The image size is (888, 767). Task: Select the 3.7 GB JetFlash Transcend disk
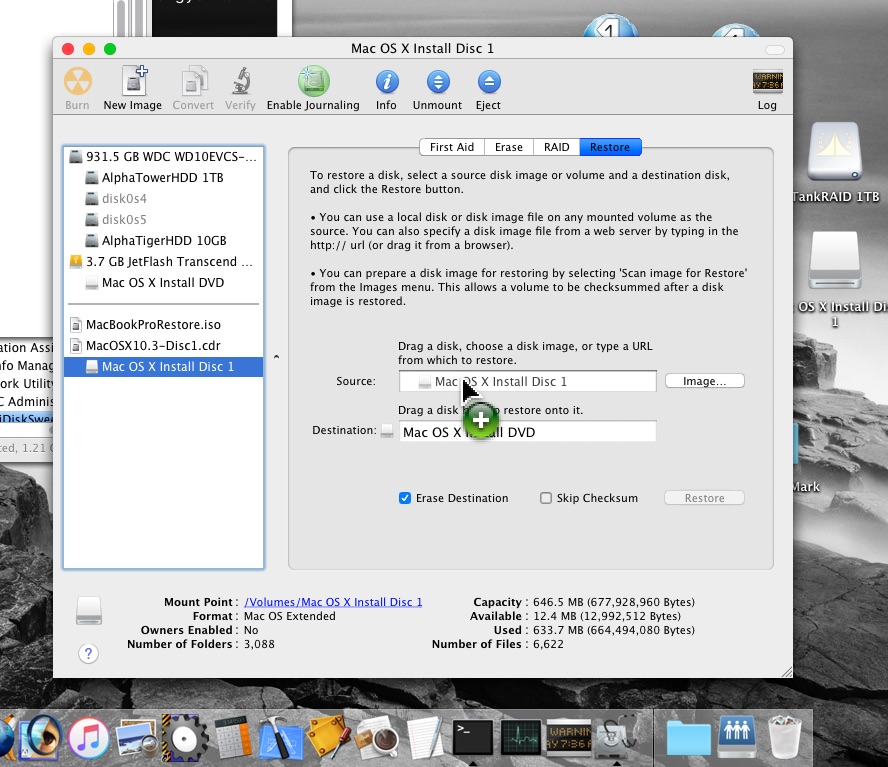[163, 261]
